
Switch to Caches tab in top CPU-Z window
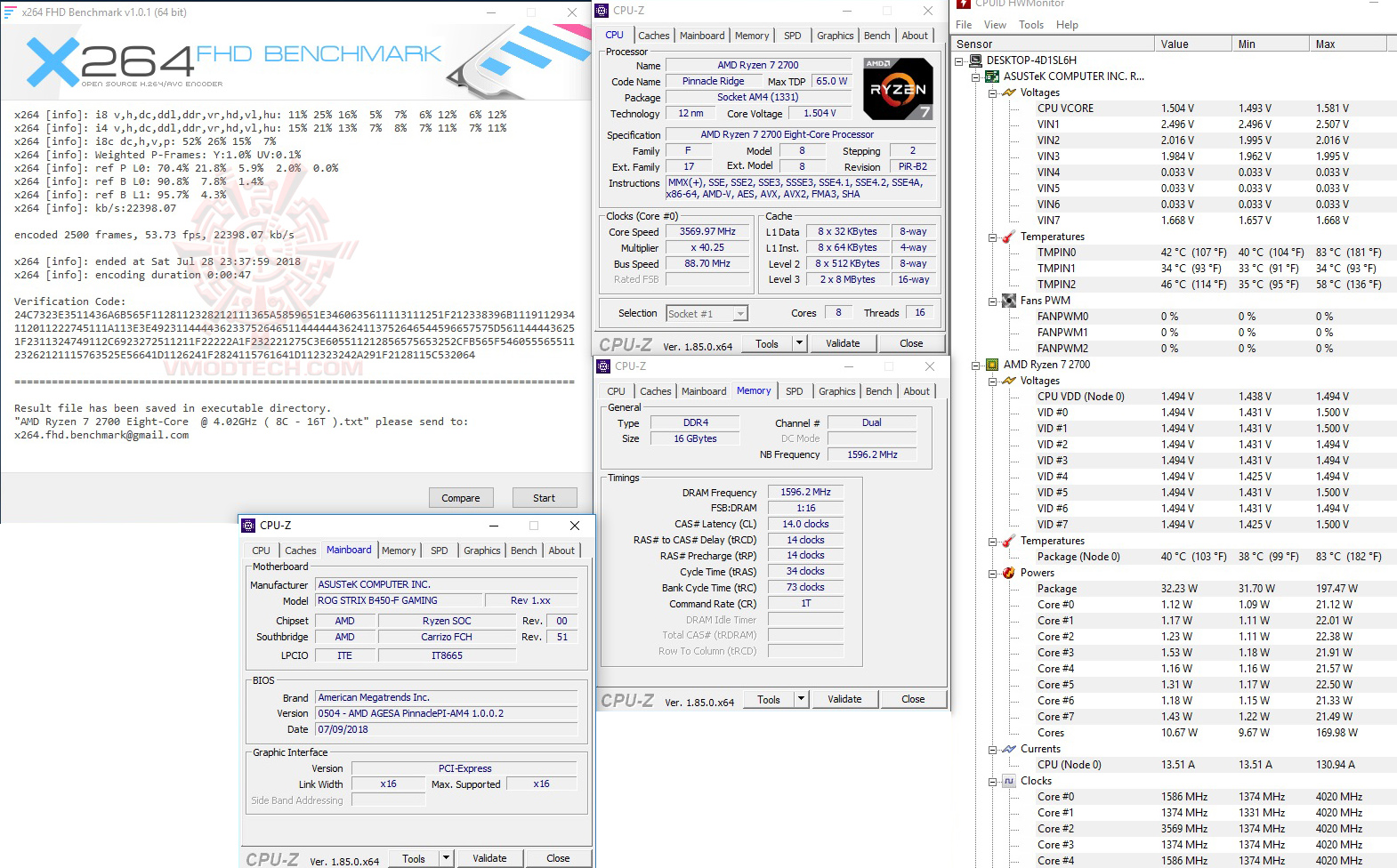(x=654, y=36)
